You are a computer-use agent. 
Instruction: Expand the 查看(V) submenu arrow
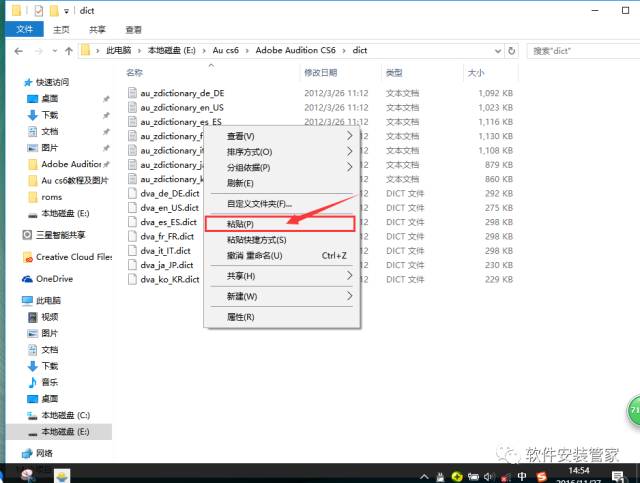click(349, 136)
